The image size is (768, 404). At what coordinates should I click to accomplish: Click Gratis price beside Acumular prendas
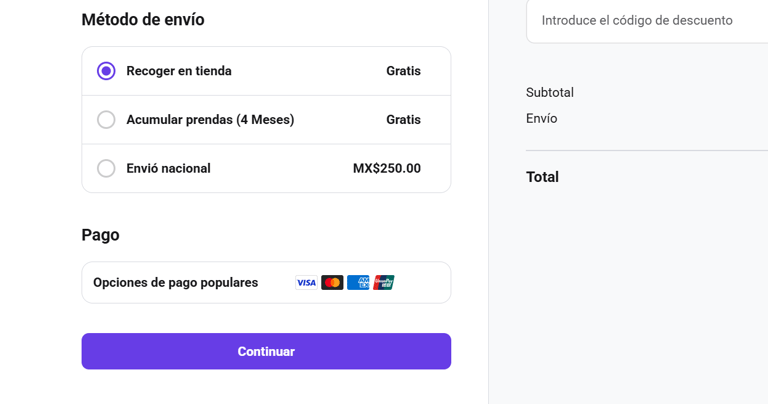pos(403,120)
